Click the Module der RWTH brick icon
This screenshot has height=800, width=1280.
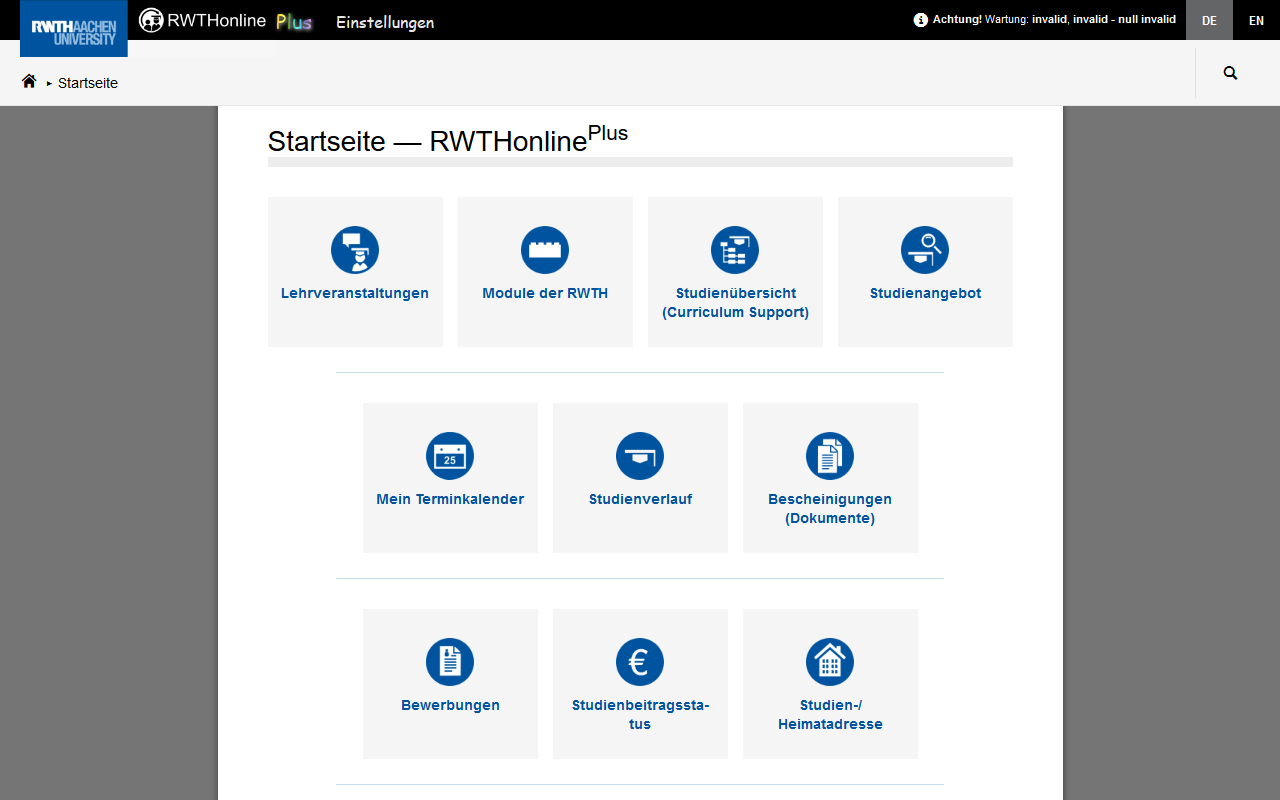coord(545,250)
